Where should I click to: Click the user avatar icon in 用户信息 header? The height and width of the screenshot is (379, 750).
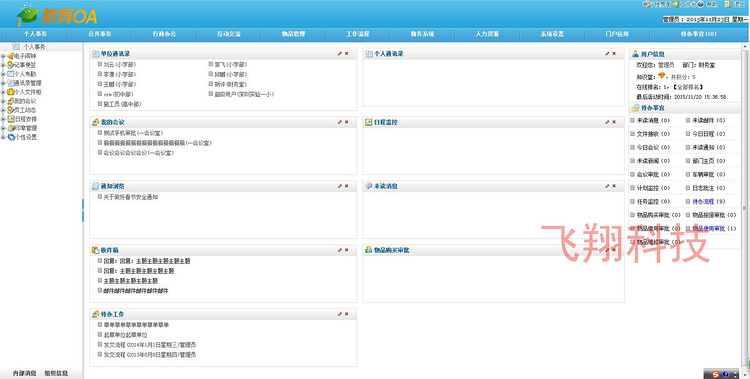(x=635, y=54)
